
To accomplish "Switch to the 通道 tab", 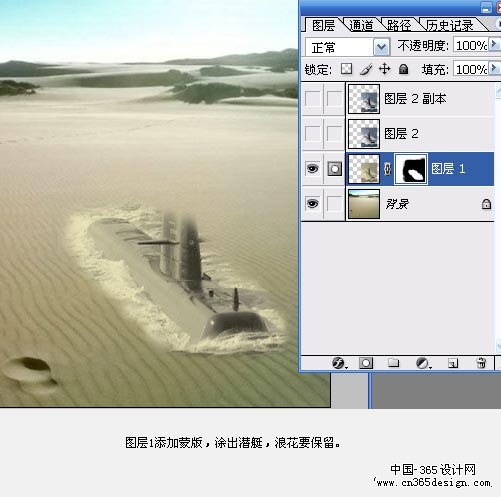I will click(x=361, y=25).
